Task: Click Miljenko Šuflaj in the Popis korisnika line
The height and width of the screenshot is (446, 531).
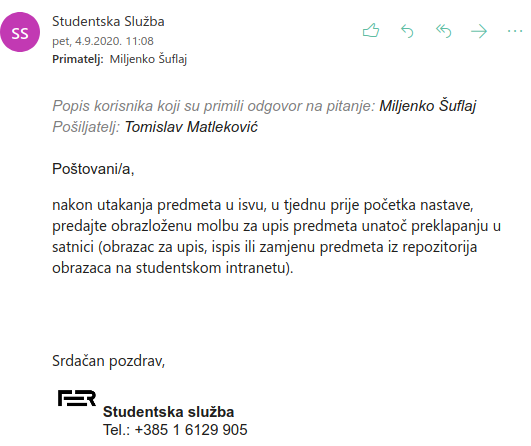Action: click(x=428, y=106)
